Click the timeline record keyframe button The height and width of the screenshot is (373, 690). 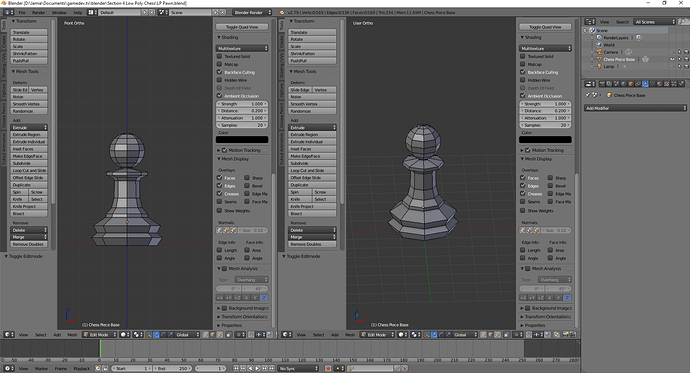point(328,369)
